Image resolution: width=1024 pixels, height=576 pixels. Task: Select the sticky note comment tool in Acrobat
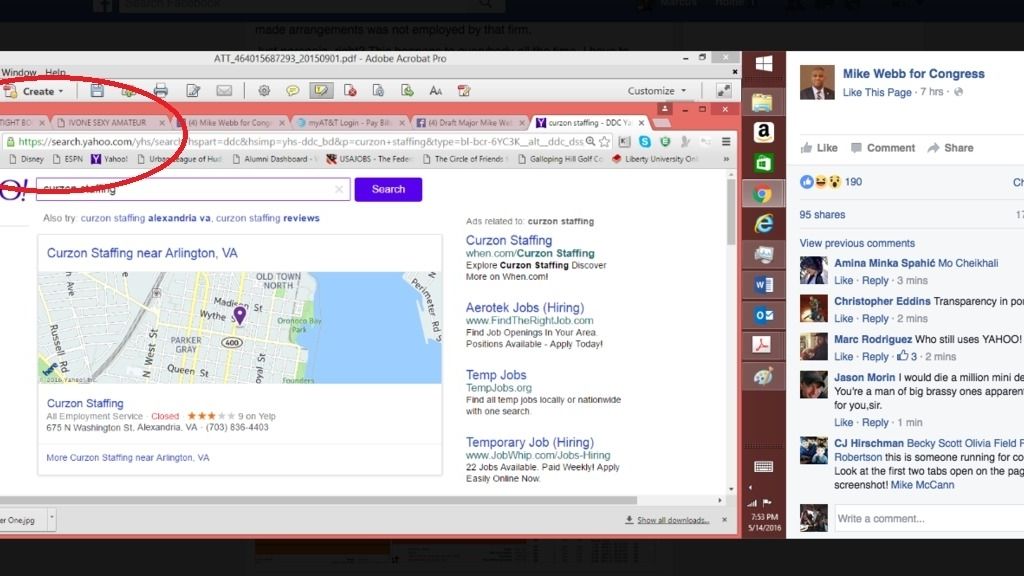[293, 91]
